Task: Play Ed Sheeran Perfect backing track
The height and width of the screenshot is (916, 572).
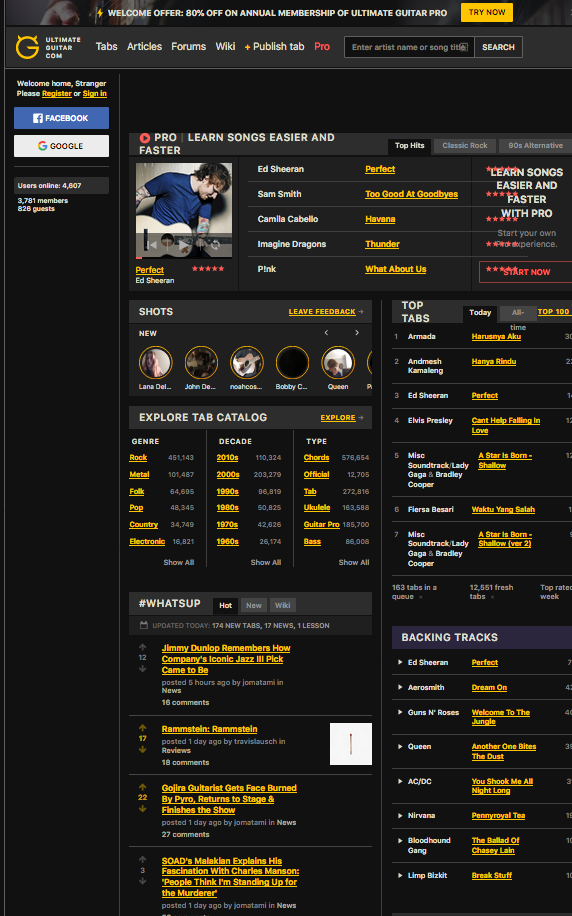Action: 400,662
